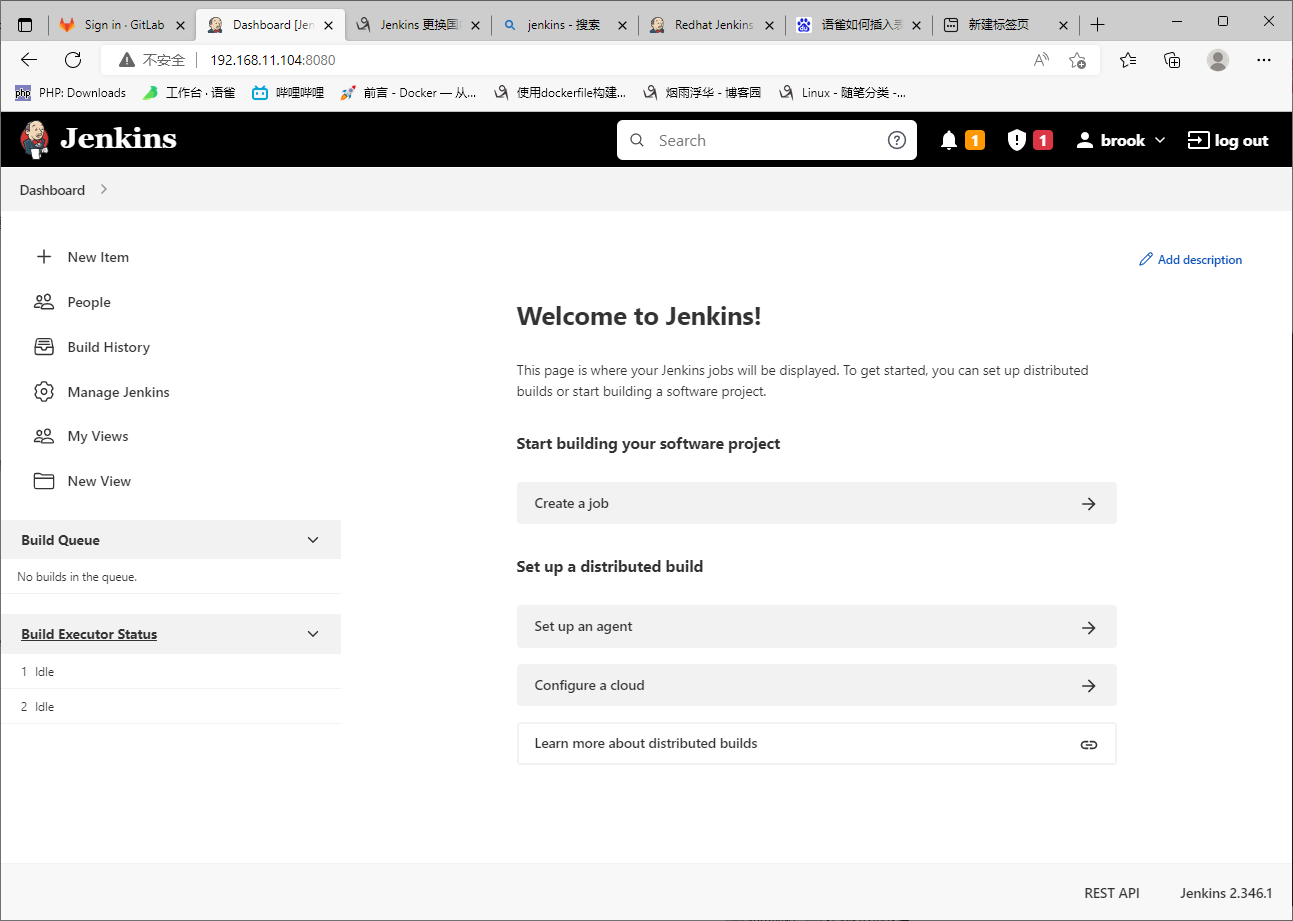This screenshot has width=1293, height=921.
Task: Click Configure a cloud button
Action: pyautogui.click(x=816, y=685)
